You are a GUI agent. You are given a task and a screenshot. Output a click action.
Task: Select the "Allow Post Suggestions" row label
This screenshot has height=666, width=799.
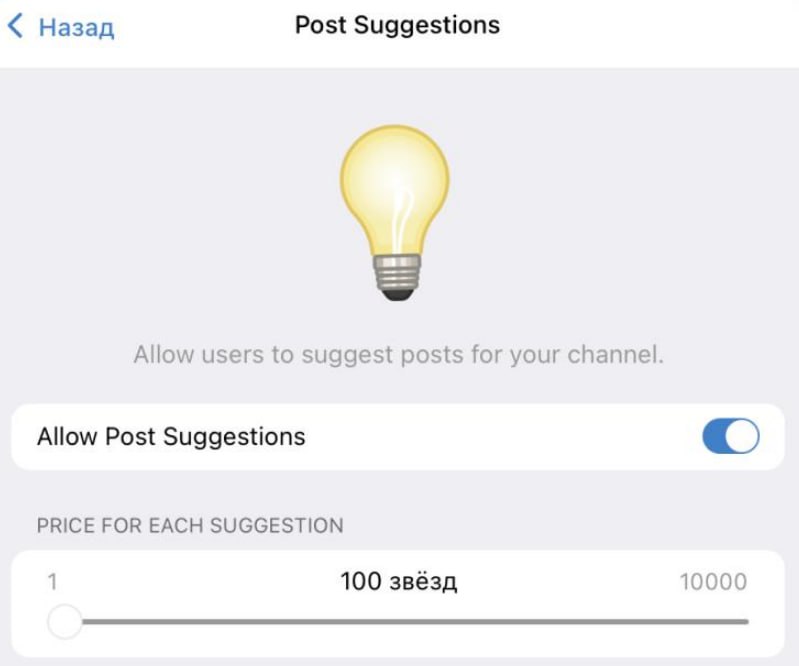171,437
